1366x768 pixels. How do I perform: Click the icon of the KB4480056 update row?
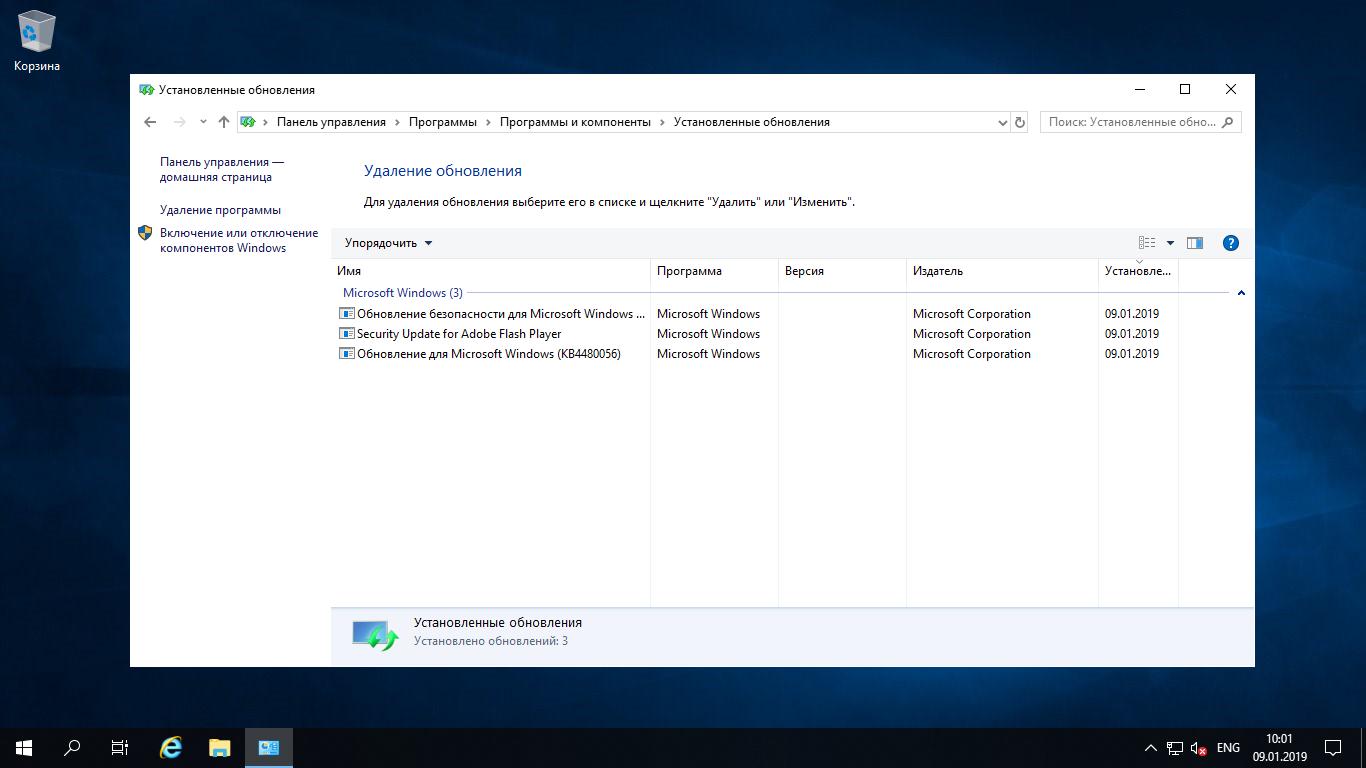pos(347,354)
